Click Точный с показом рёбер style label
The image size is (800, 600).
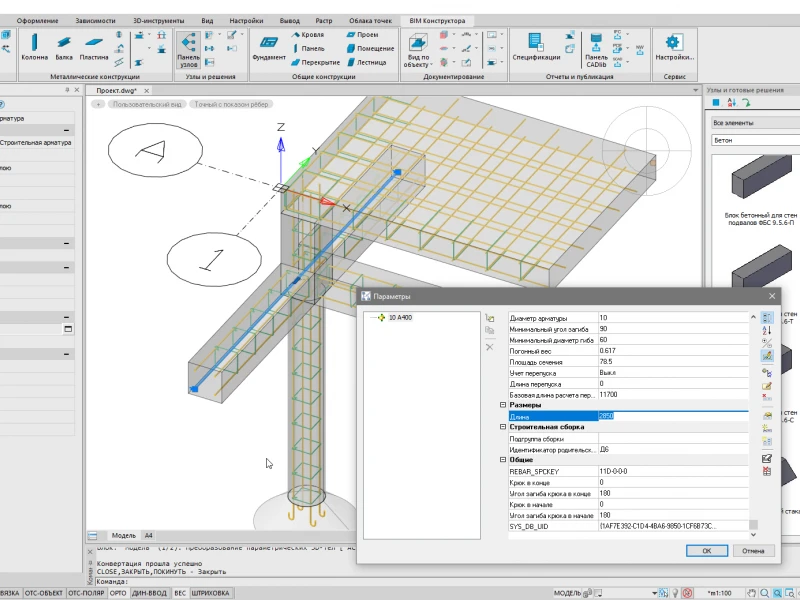[x=231, y=104]
